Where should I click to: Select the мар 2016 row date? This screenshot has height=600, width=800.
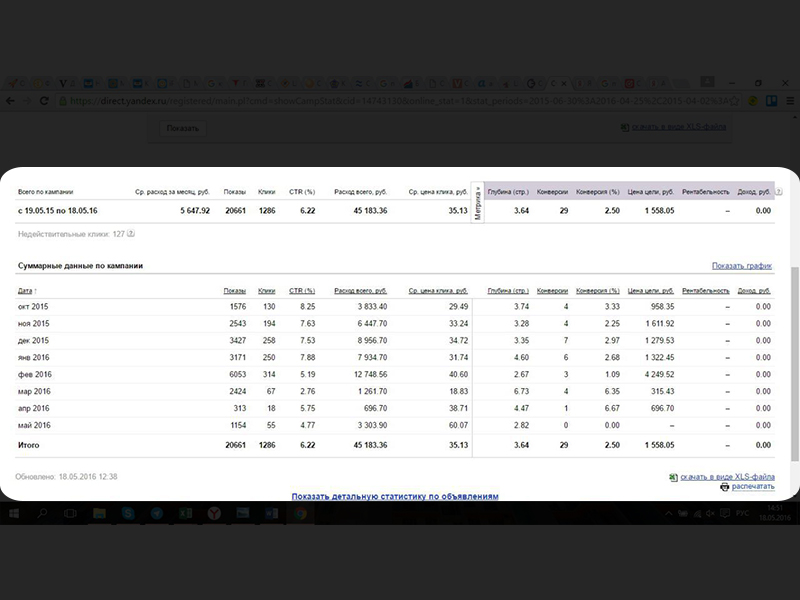point(34,391)
